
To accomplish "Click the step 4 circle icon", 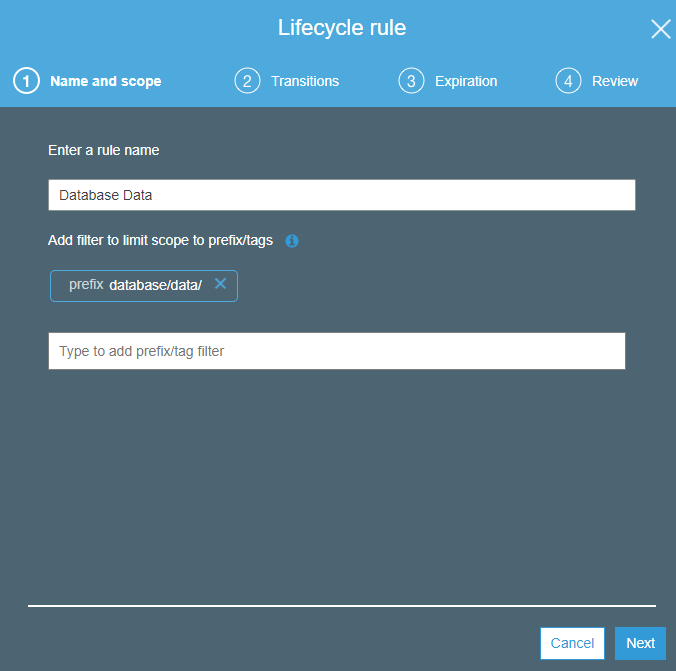I will click(x=568, y=81).
